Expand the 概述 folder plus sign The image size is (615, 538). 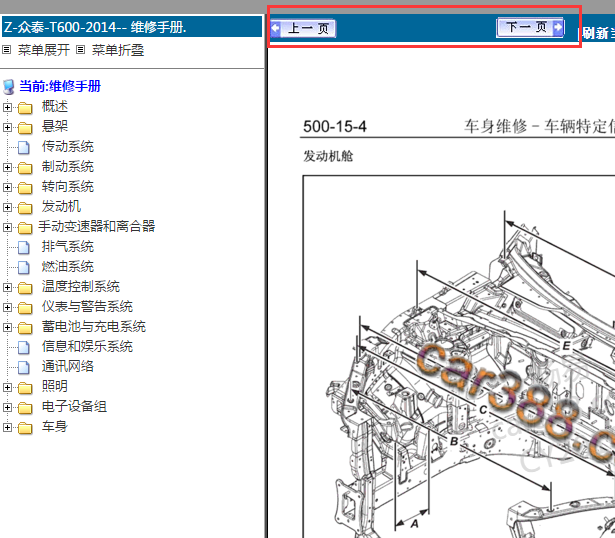(7, 107)
